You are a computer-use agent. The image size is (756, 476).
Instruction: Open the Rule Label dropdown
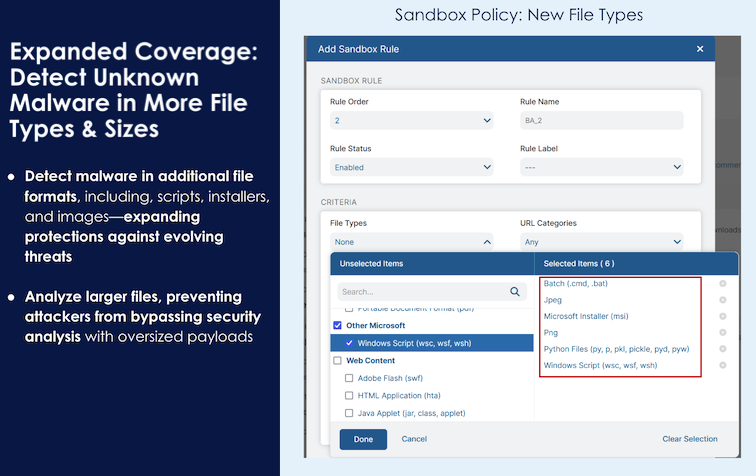601,167
